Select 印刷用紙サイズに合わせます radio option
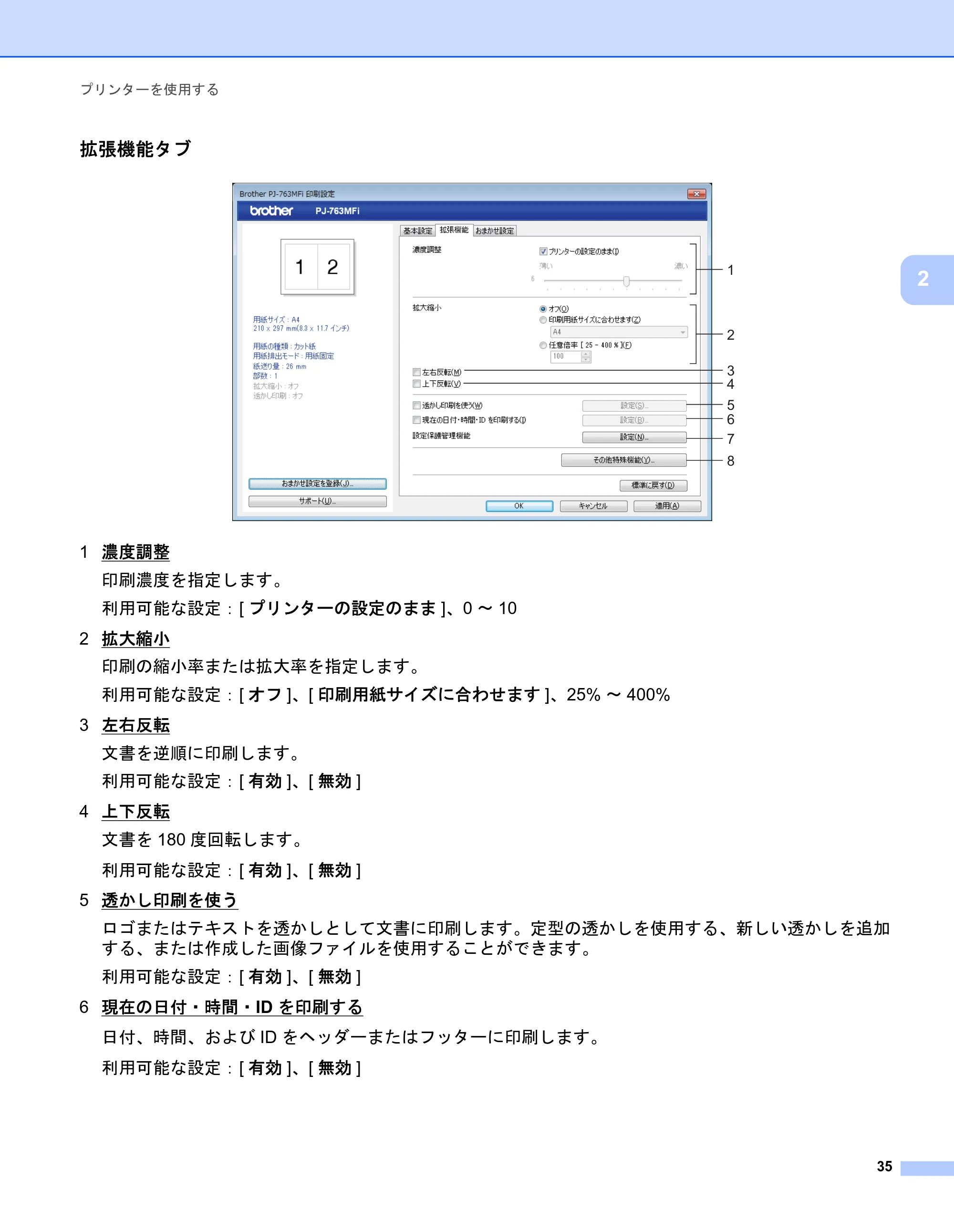 (x=543, y=320)
